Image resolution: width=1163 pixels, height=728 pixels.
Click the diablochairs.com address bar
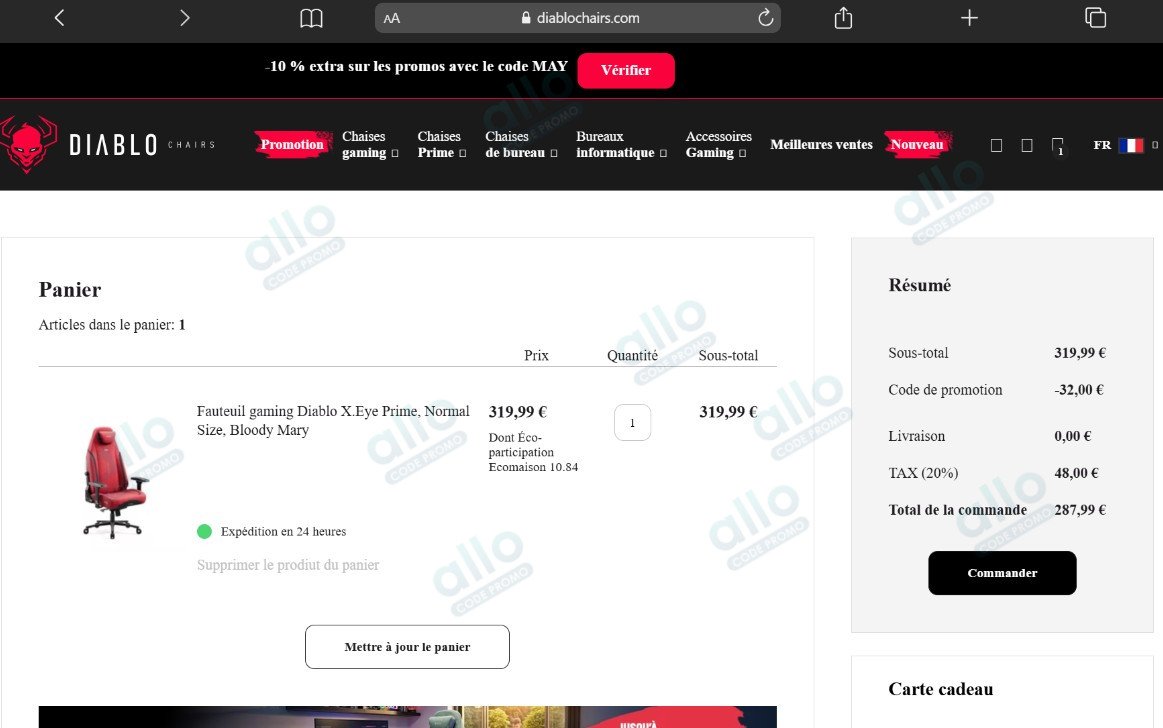pyautogui.click(x=578, y=18)
